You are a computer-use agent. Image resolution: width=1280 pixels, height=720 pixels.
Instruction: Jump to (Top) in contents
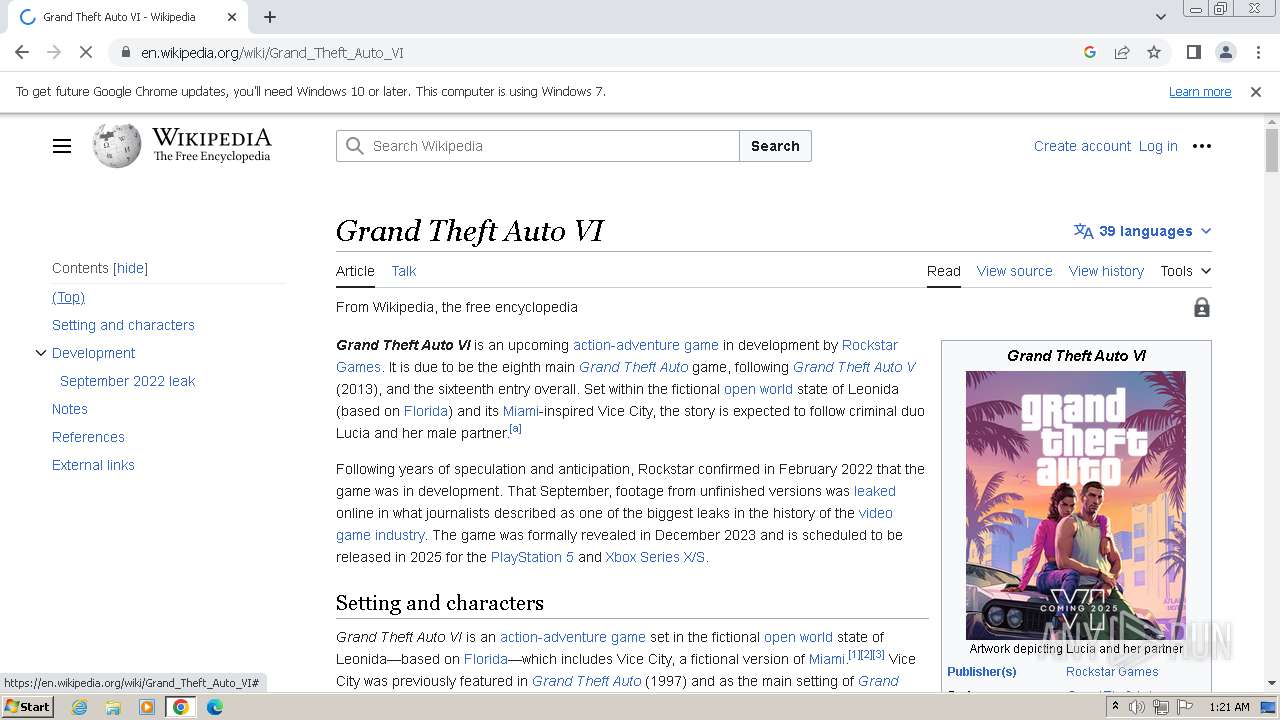point(68,297)
